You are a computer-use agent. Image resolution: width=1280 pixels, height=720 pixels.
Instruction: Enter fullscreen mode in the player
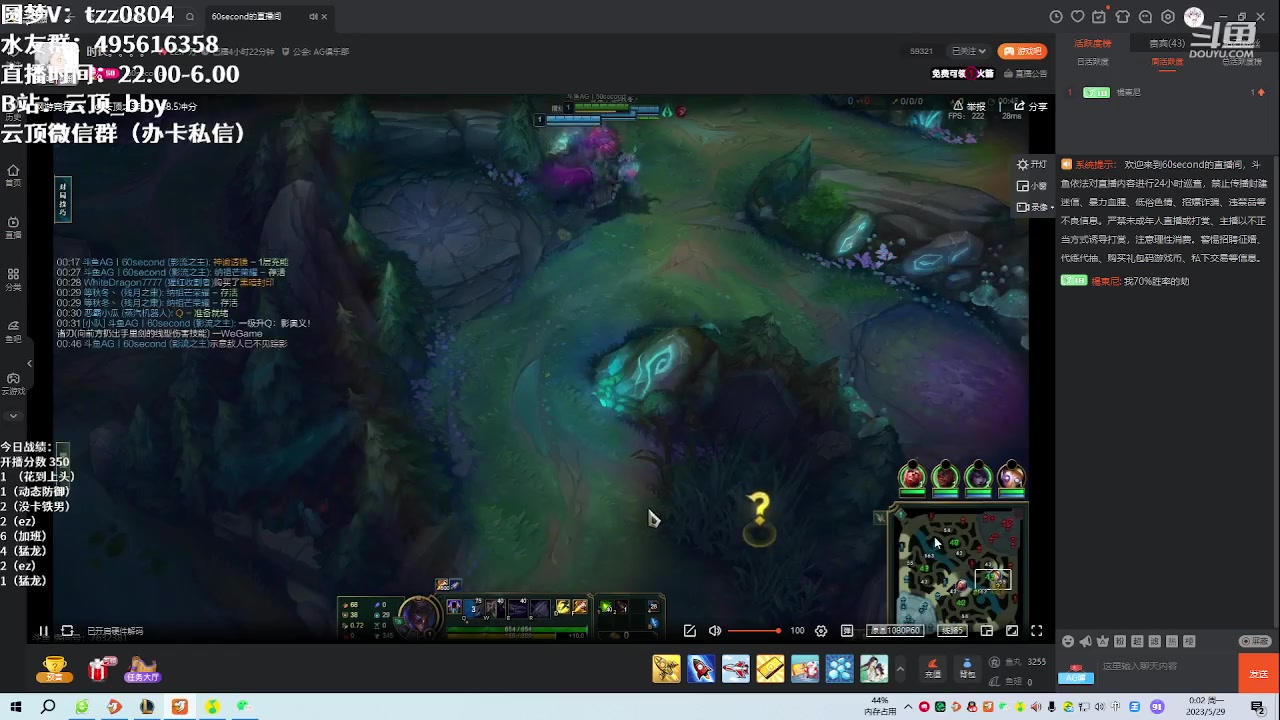click(x=1037, y=631)
